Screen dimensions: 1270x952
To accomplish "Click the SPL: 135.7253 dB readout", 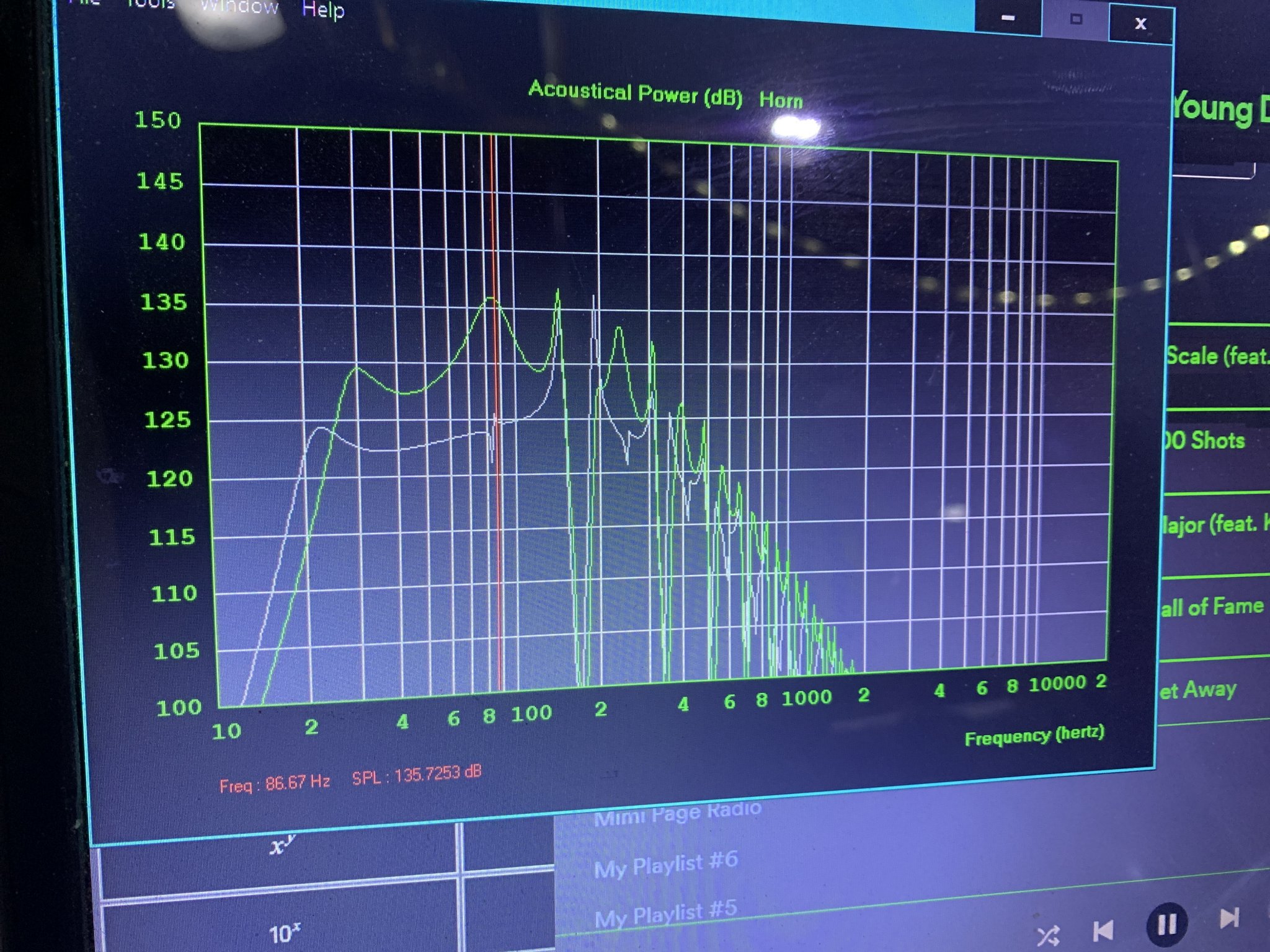I will [417, 775].
